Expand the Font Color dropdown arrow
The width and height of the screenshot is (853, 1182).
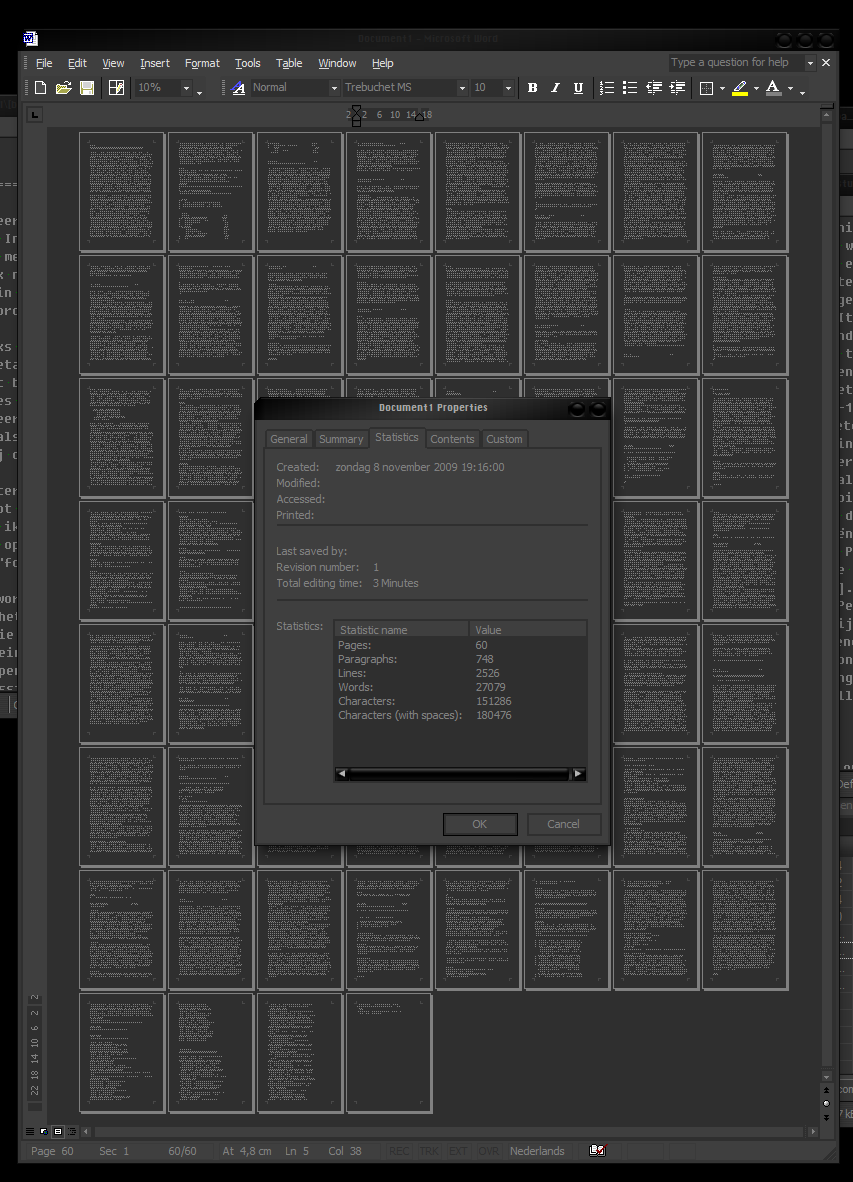point(790,88)
